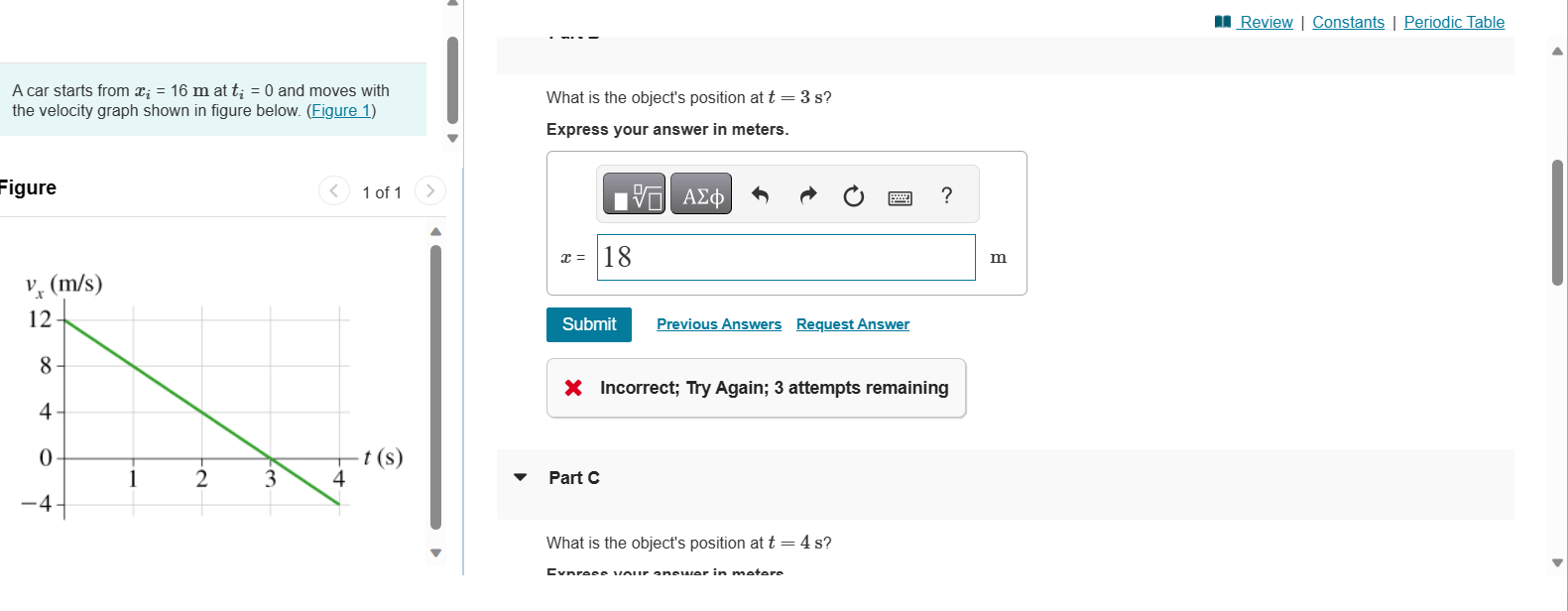1568x611 pixels.
Task: Click the previous figure arrow
Action: pyautogui.click(x=333, y=190)
